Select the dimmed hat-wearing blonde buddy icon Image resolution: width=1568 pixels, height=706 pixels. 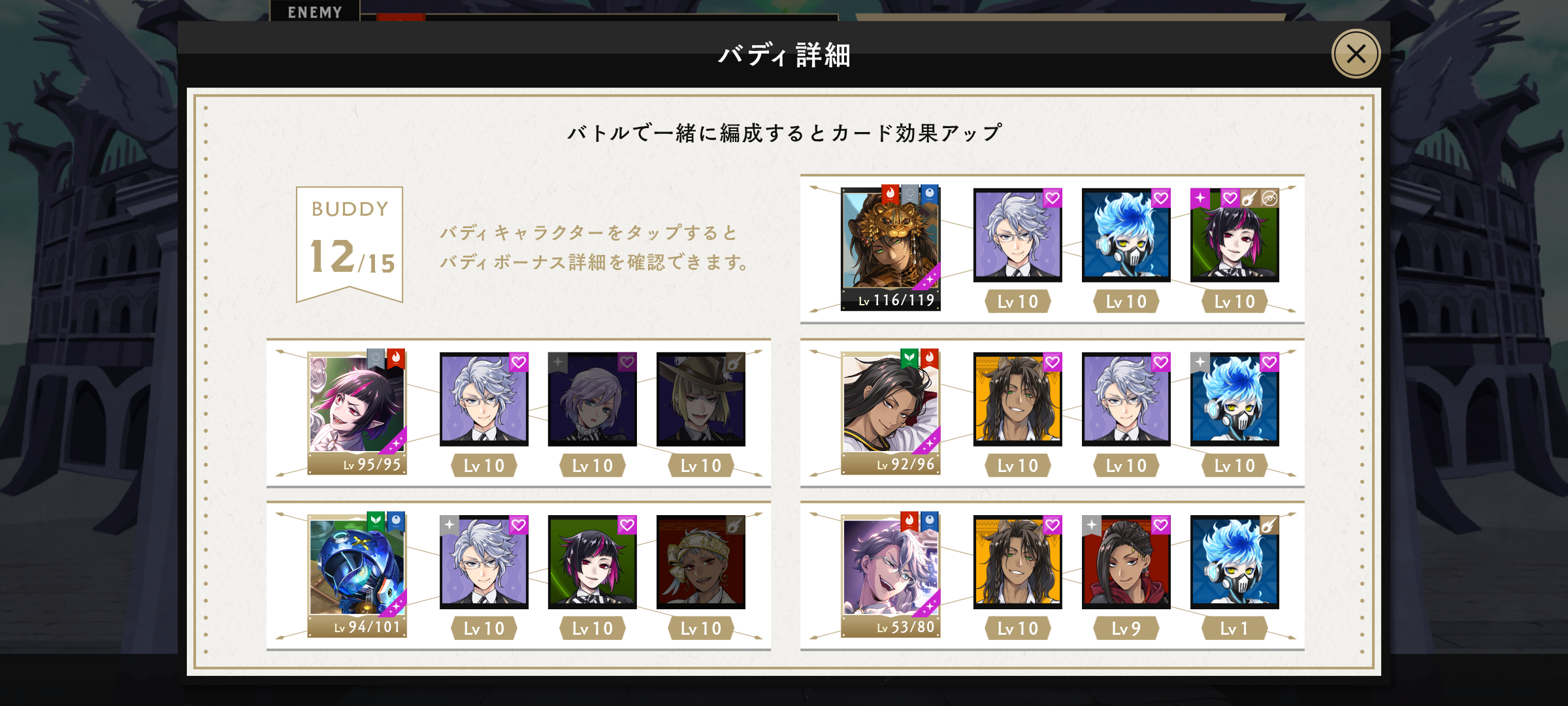701,399
